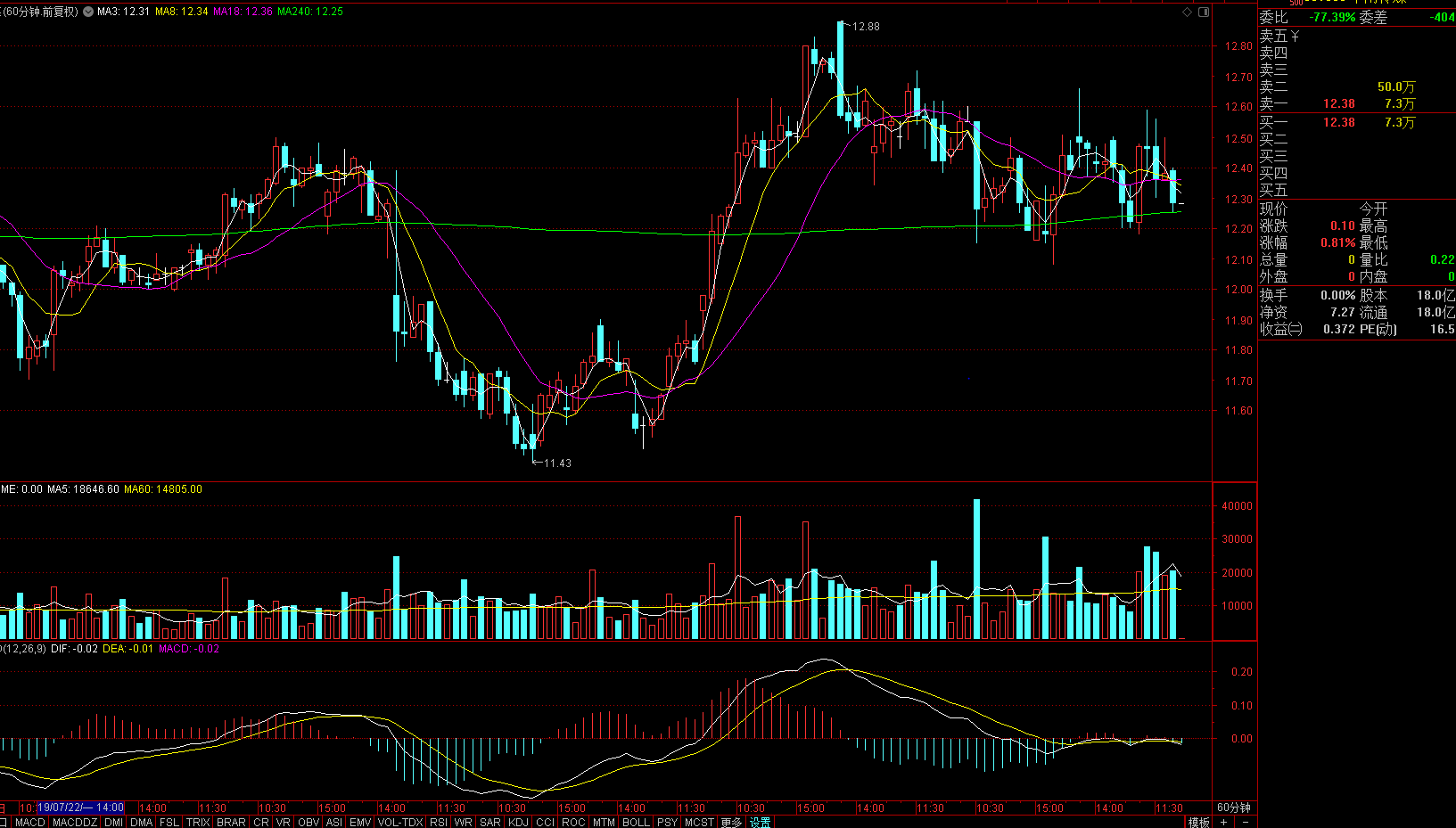Click the diamond icon above the chart

point(1187,12)
